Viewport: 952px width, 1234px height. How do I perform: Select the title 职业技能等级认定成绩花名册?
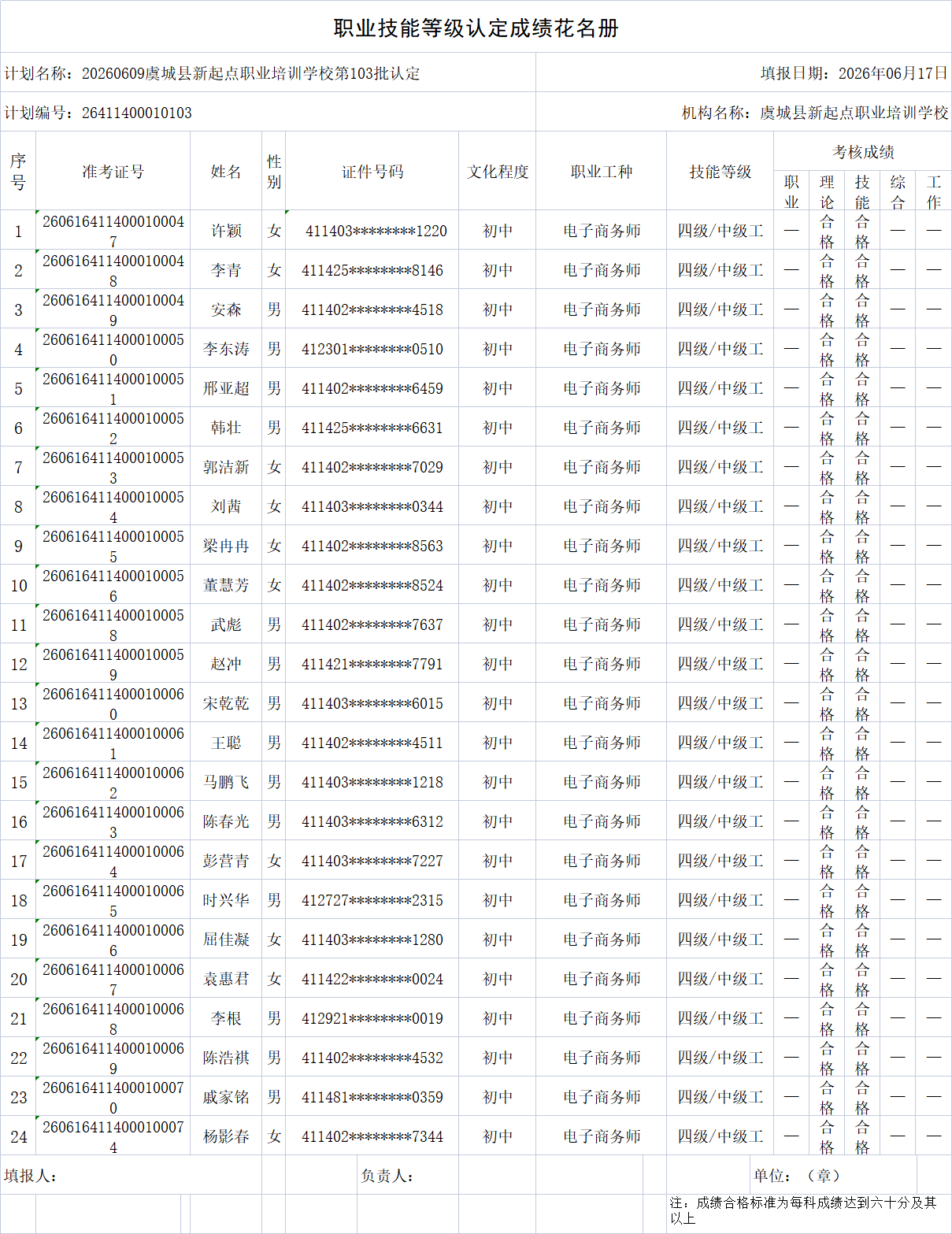point(476,28)
